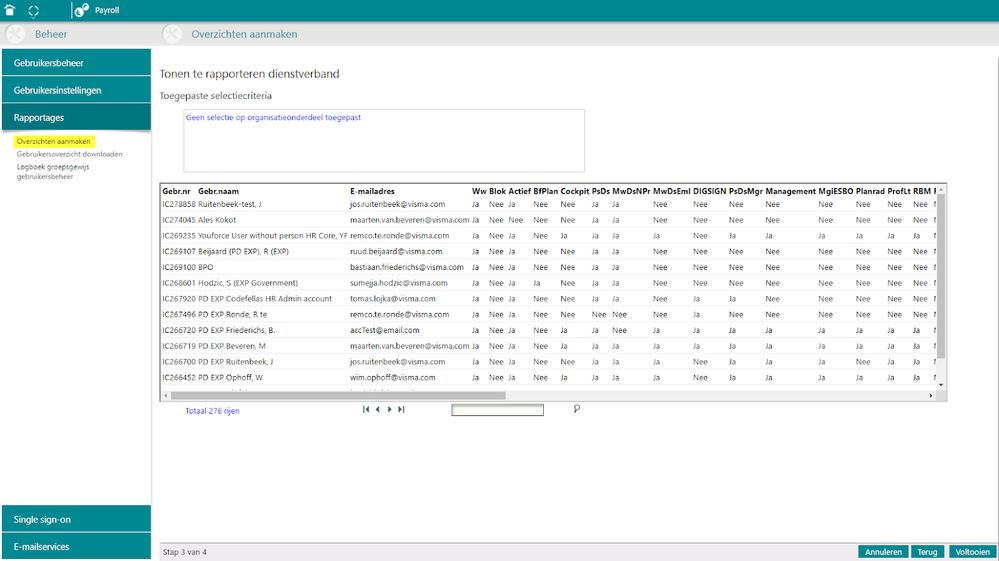Expand the Gebruikersinstellingen section

(x=76, y=90)
